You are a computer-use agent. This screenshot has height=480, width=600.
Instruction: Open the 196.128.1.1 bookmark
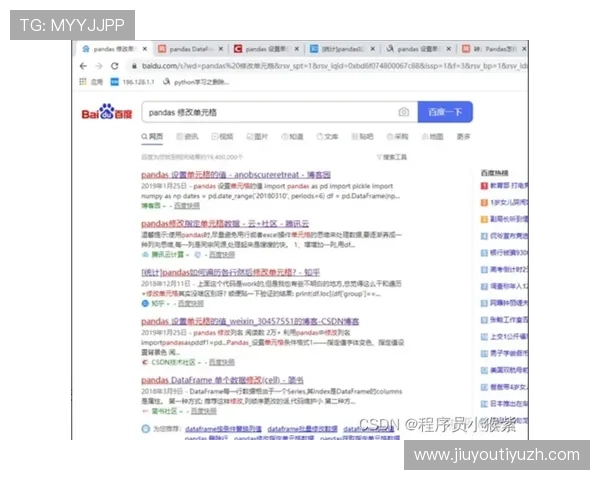[132, 82]
